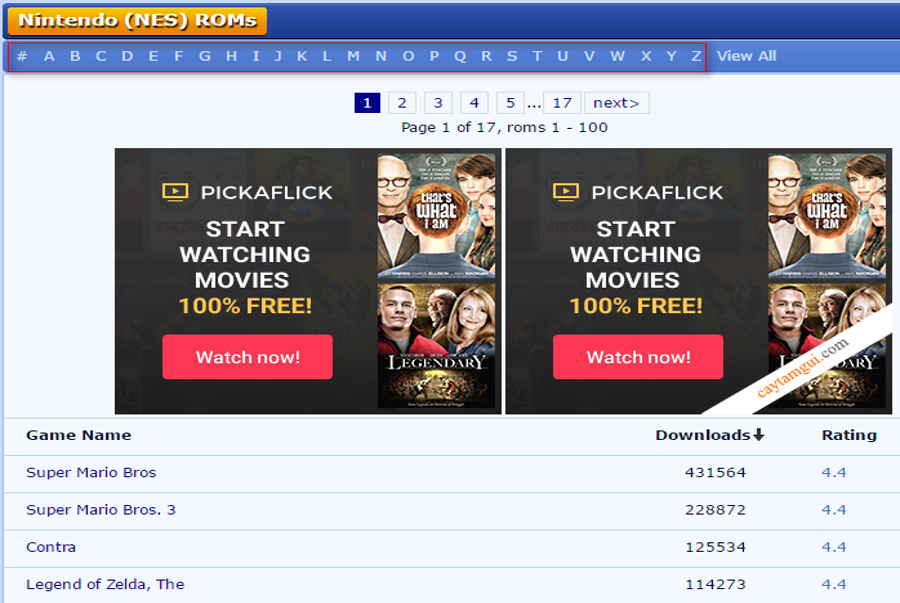This screenshot has height=603, width=900.
Task: Filter ROMs by the # symbol
Action: coord(22,56)
